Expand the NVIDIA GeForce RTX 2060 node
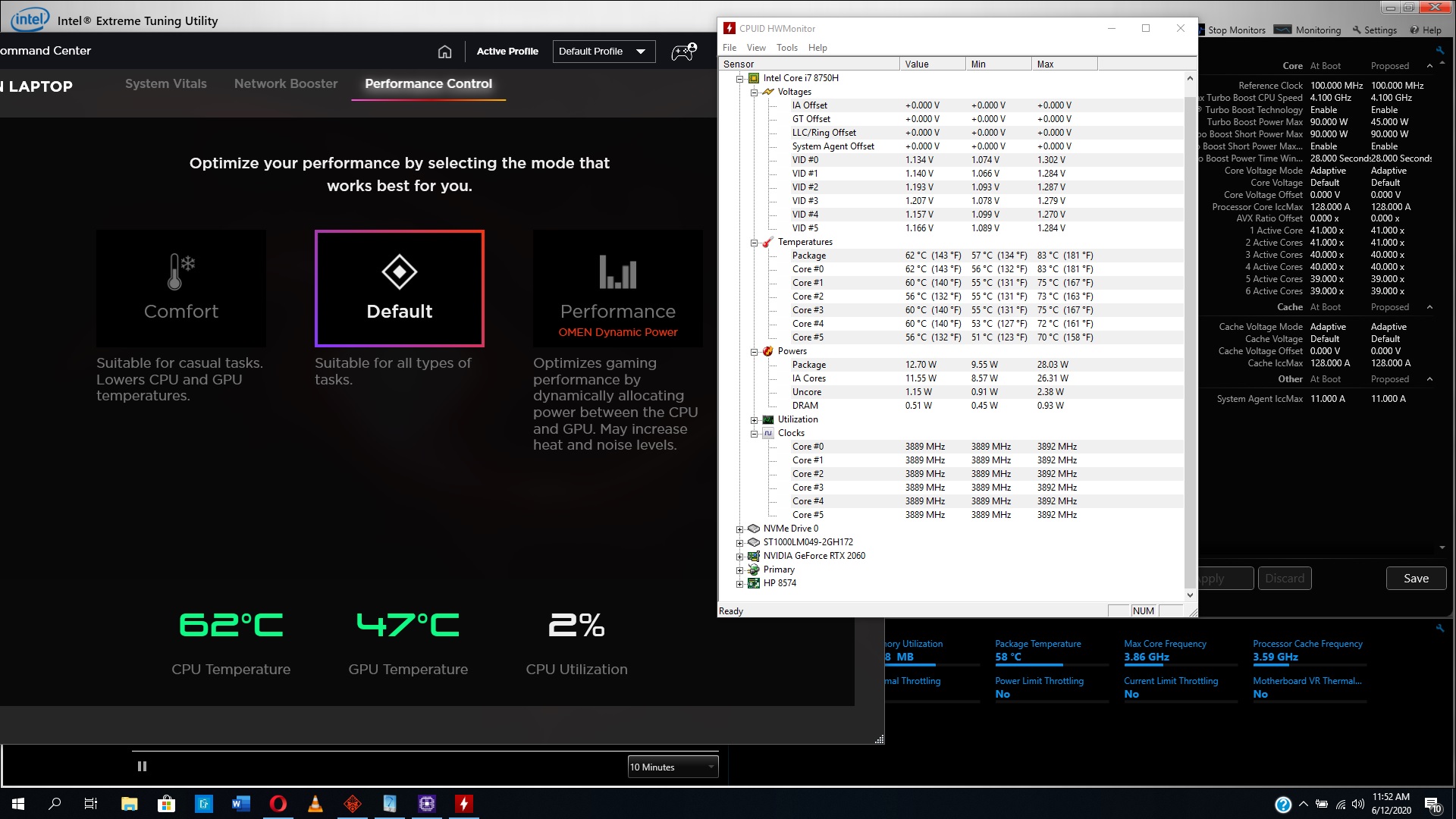The height and width of the screenshot is (819, 1456). (739, 556)
